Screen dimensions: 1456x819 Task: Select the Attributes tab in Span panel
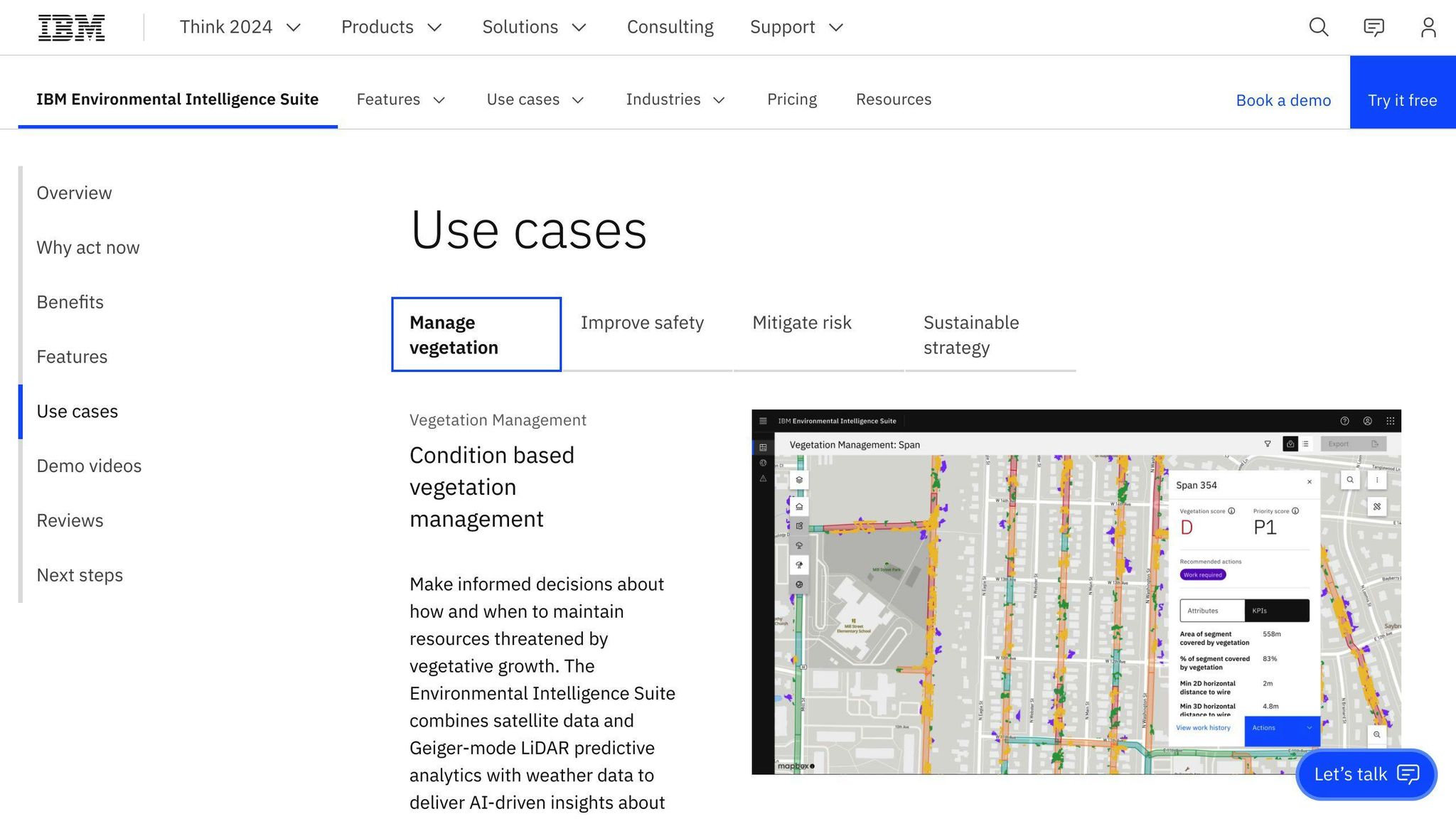1212,611
